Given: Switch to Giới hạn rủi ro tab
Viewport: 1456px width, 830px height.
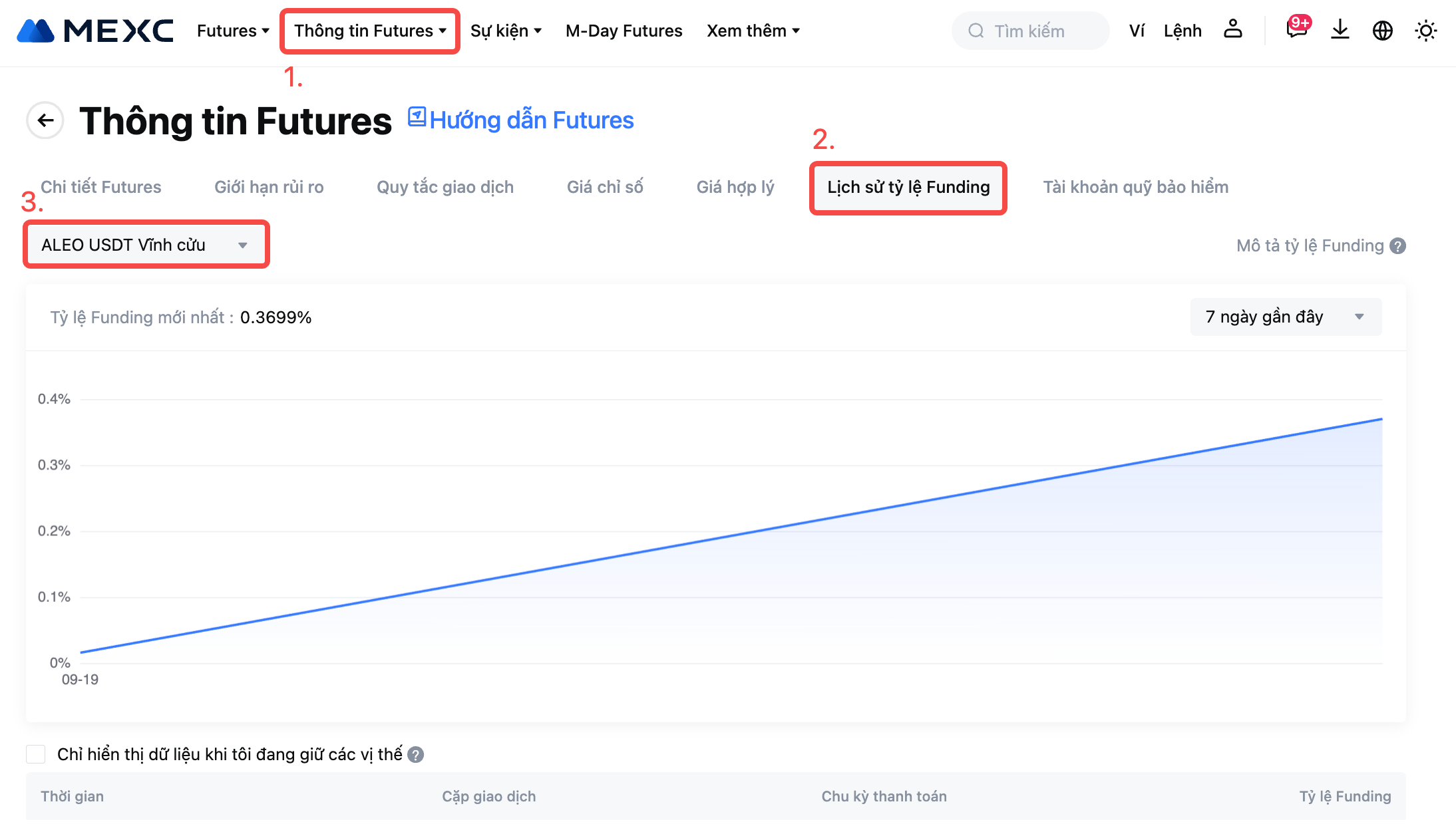Looking at the screenshot, I should (x=269, y=187).
